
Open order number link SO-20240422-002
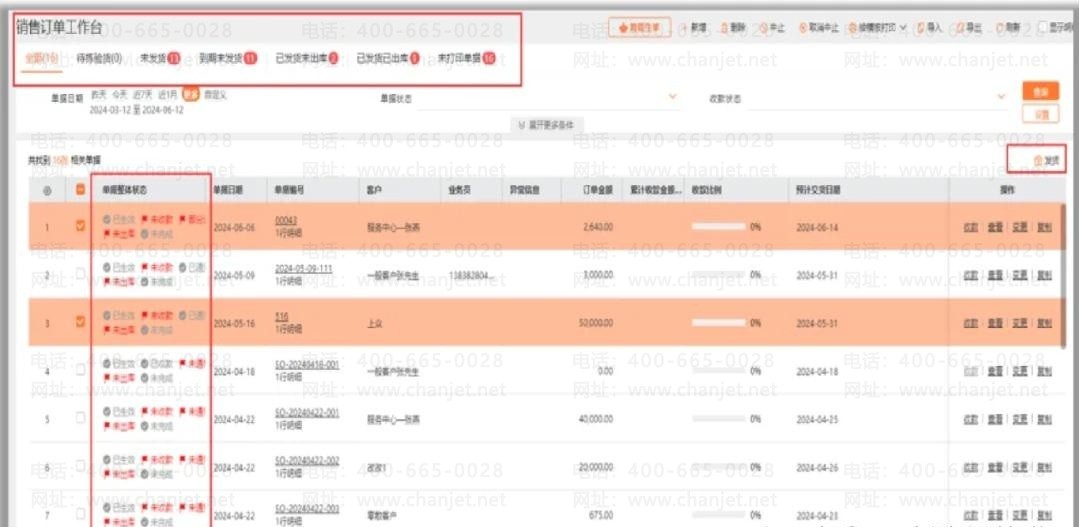(x=307, y=461)
